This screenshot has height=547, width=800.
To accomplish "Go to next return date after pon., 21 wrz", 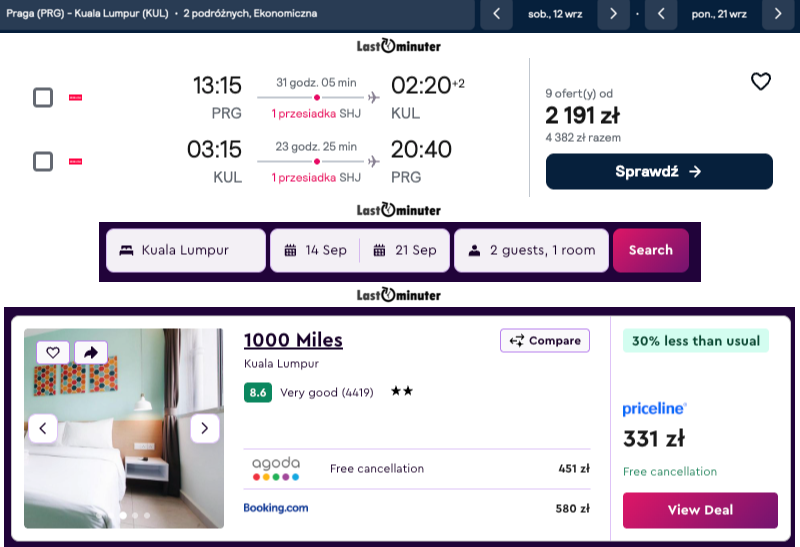I will tap(778, 14).
